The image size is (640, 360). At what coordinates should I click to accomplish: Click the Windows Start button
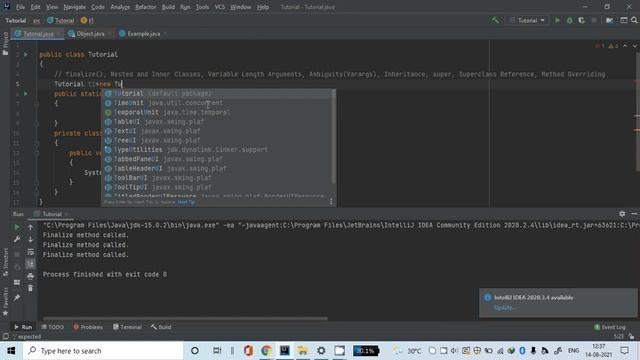click(x=11, y=351)
